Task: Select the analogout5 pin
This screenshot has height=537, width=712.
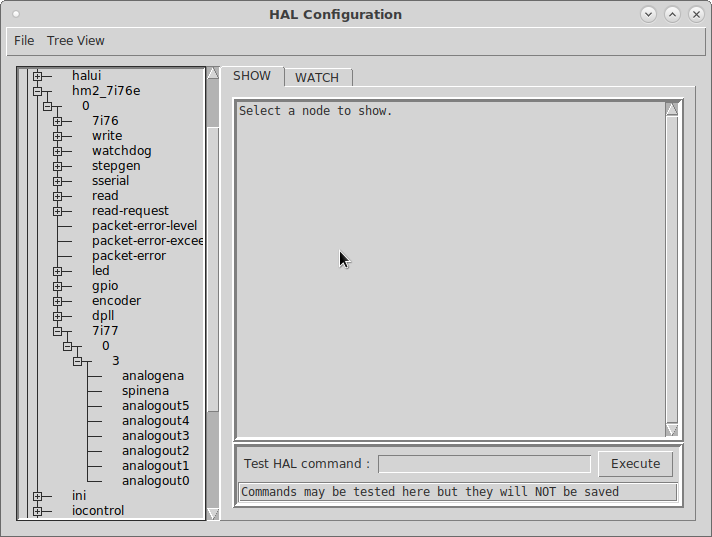Action: pos(155,406)
